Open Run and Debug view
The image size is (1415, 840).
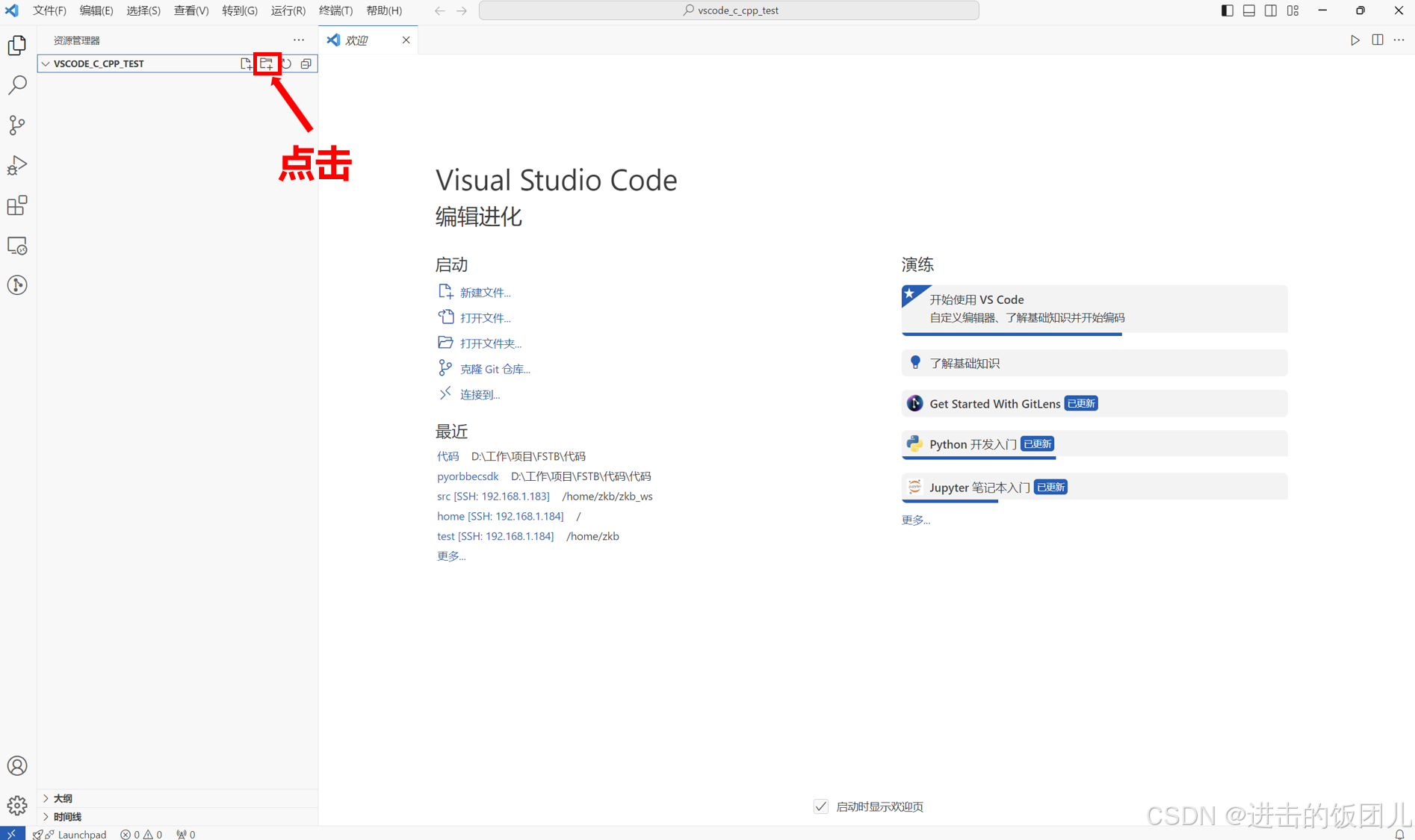pyautogui.click(x=17, y=165)
